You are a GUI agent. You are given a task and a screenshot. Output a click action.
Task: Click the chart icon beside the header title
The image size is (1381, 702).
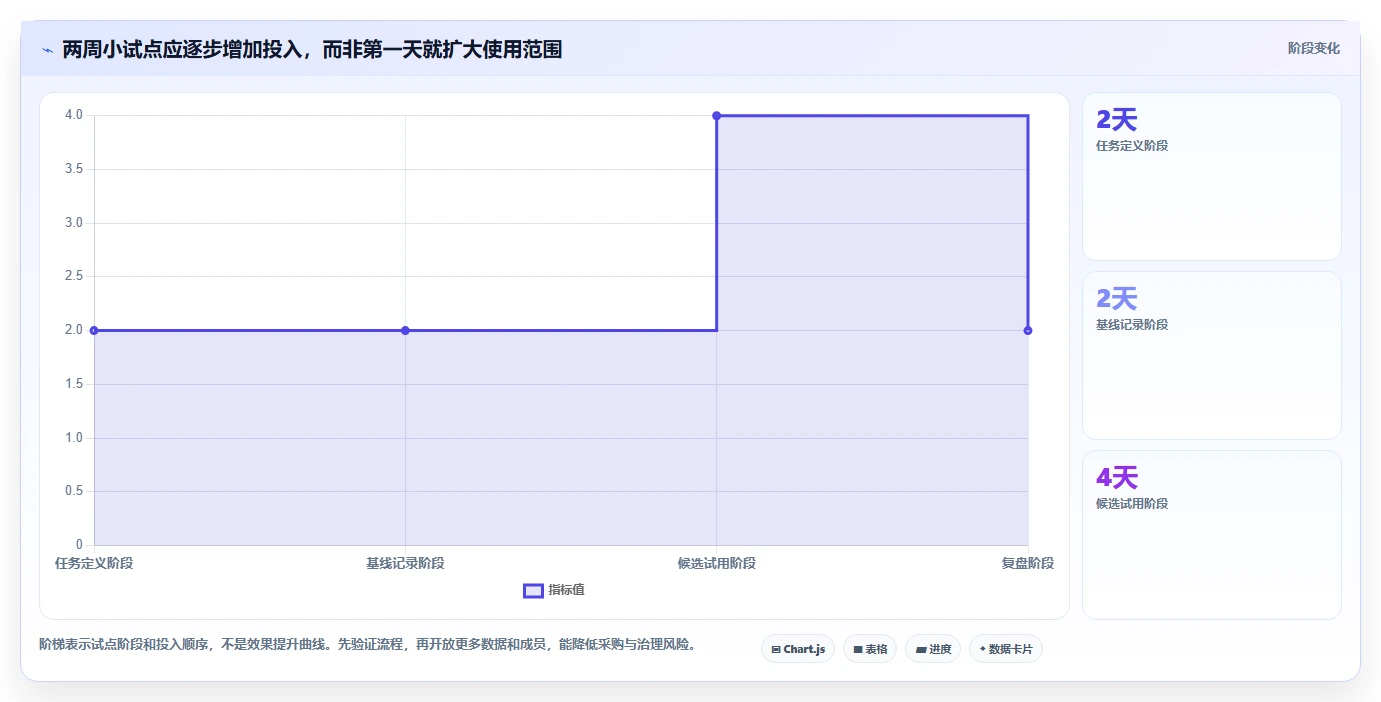(47, 50)
